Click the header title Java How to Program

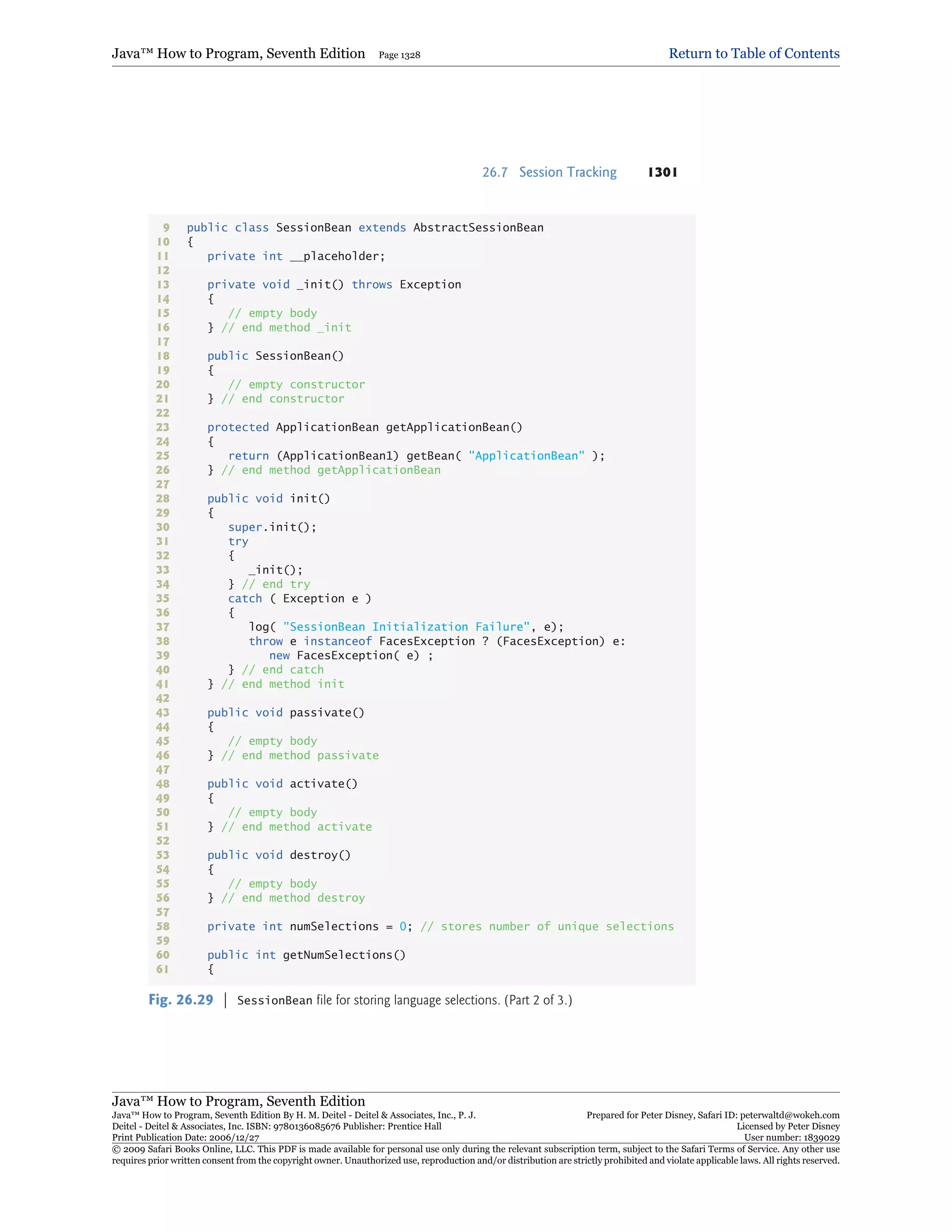click(238, 53)
